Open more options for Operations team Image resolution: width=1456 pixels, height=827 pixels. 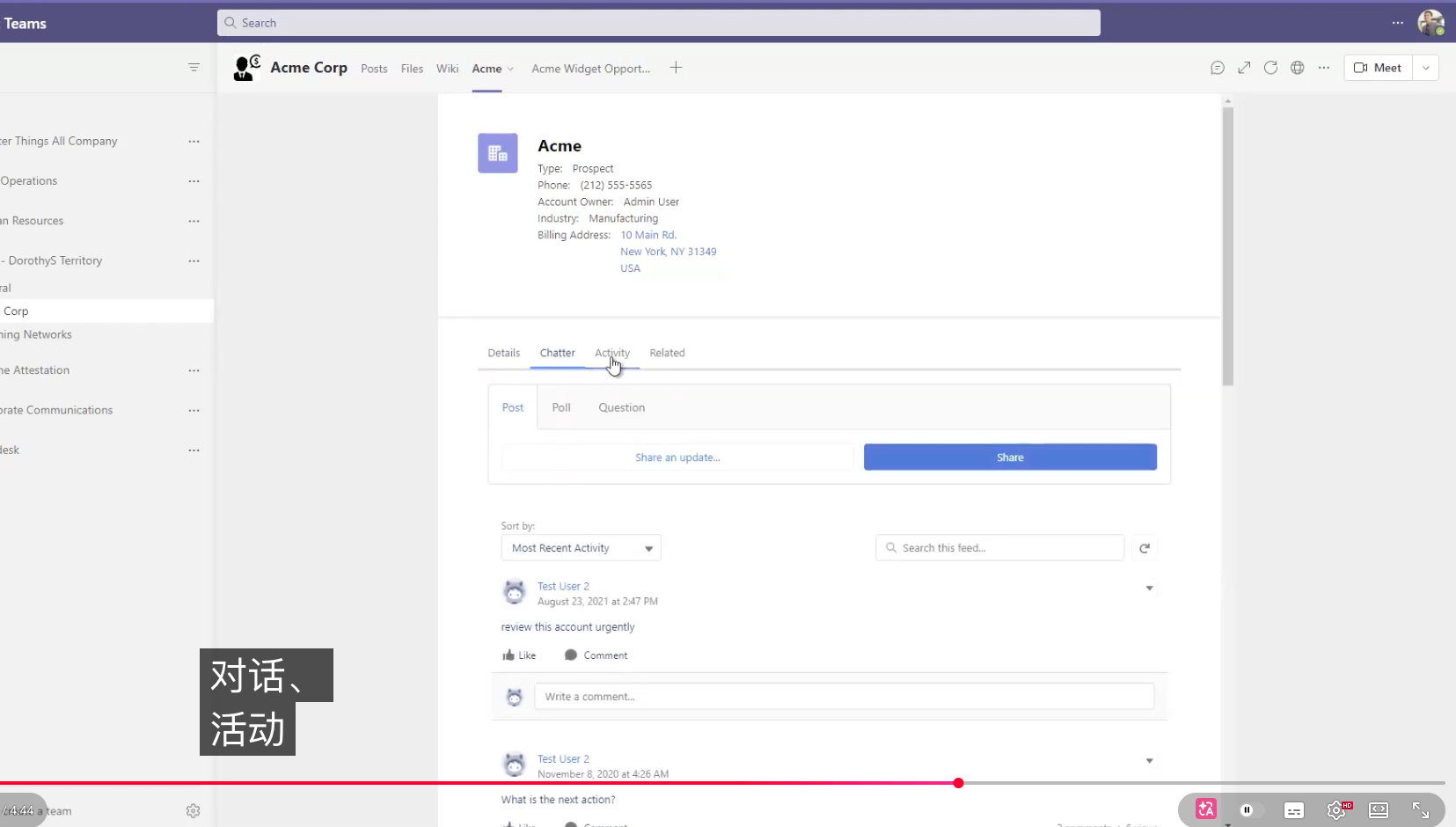194,181
